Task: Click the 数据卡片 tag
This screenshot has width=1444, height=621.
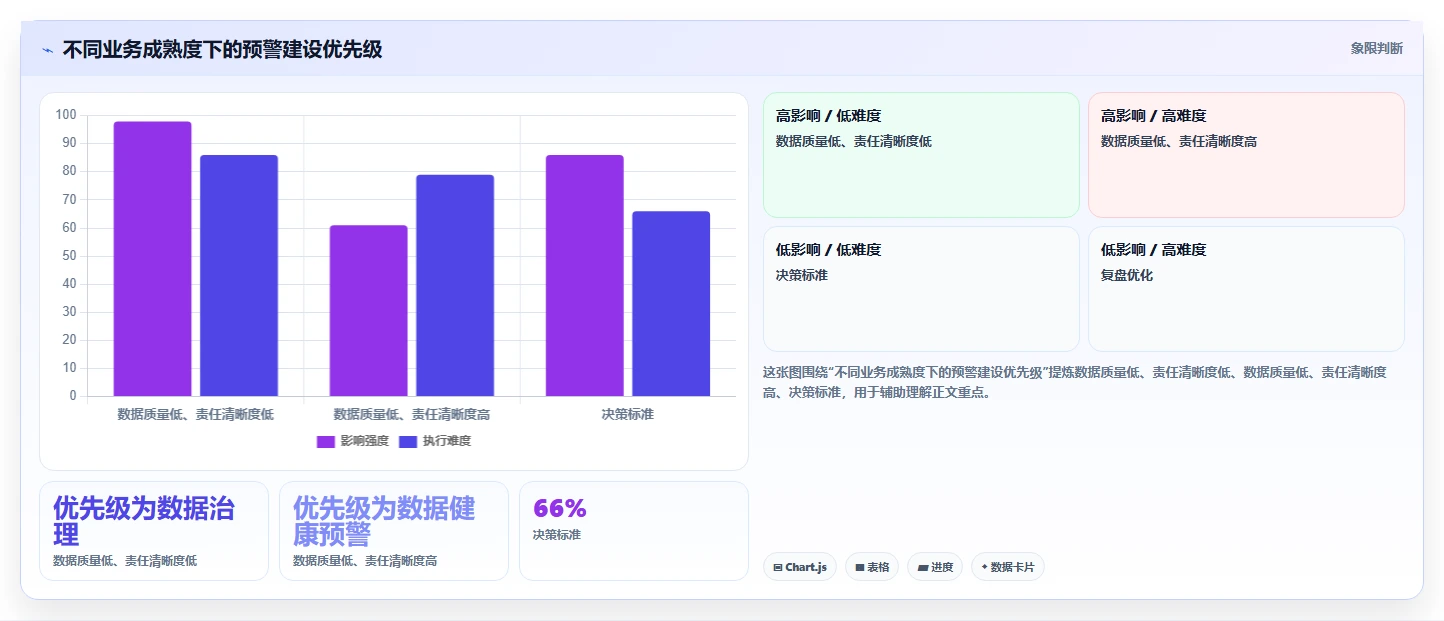Action: [x=1008, y=567]
